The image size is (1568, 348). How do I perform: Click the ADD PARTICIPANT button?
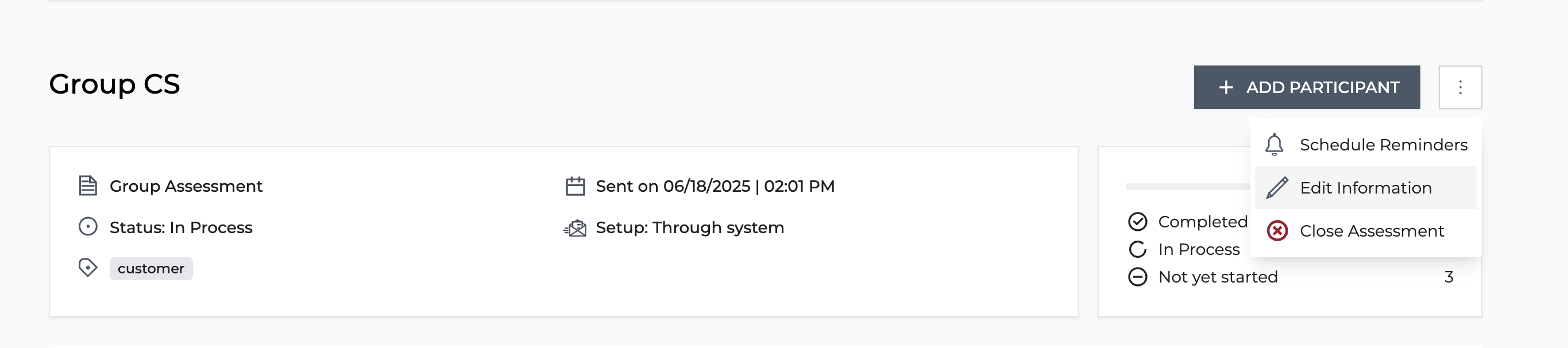coord(1307,88)
